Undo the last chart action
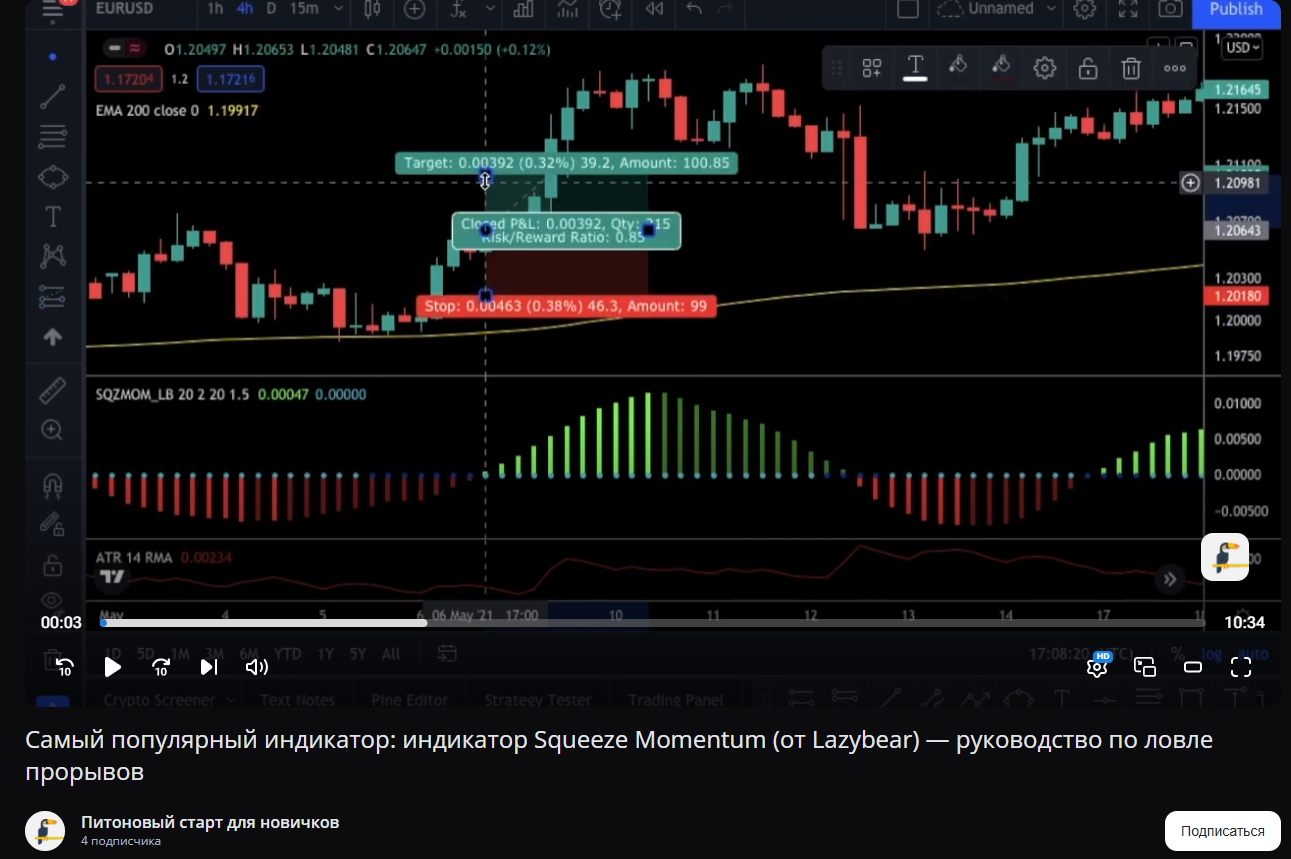The width and height of the screenshot is (1291, 859). coord(695,10)
